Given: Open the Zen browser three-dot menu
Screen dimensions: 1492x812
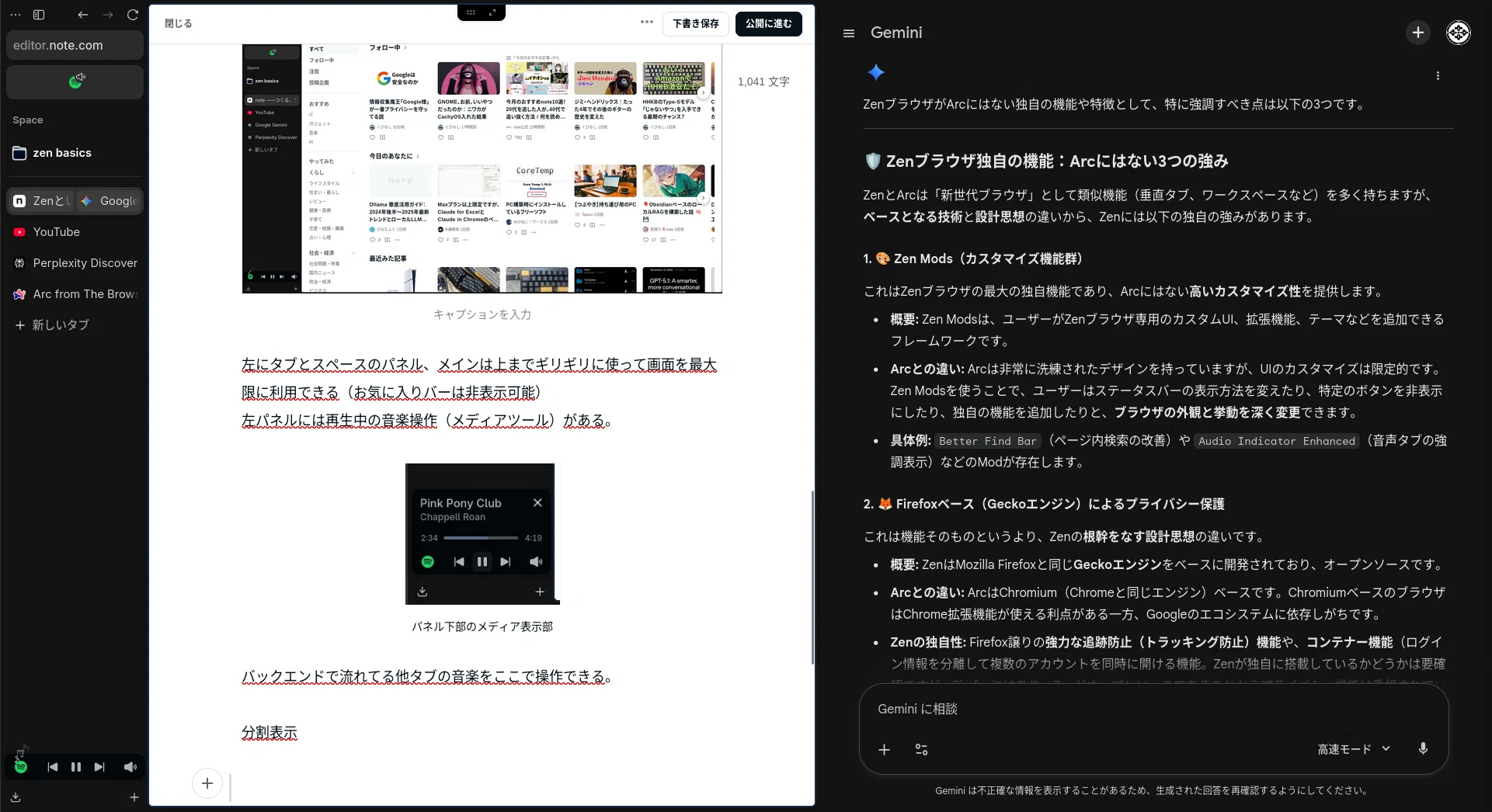Looking at the screenshot, I should 16,15.
